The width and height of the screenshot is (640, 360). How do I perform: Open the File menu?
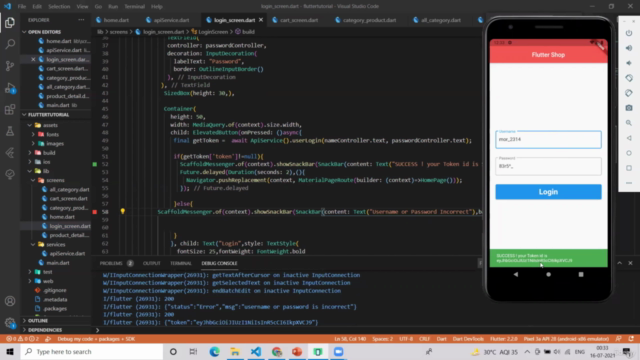point(22,6)
